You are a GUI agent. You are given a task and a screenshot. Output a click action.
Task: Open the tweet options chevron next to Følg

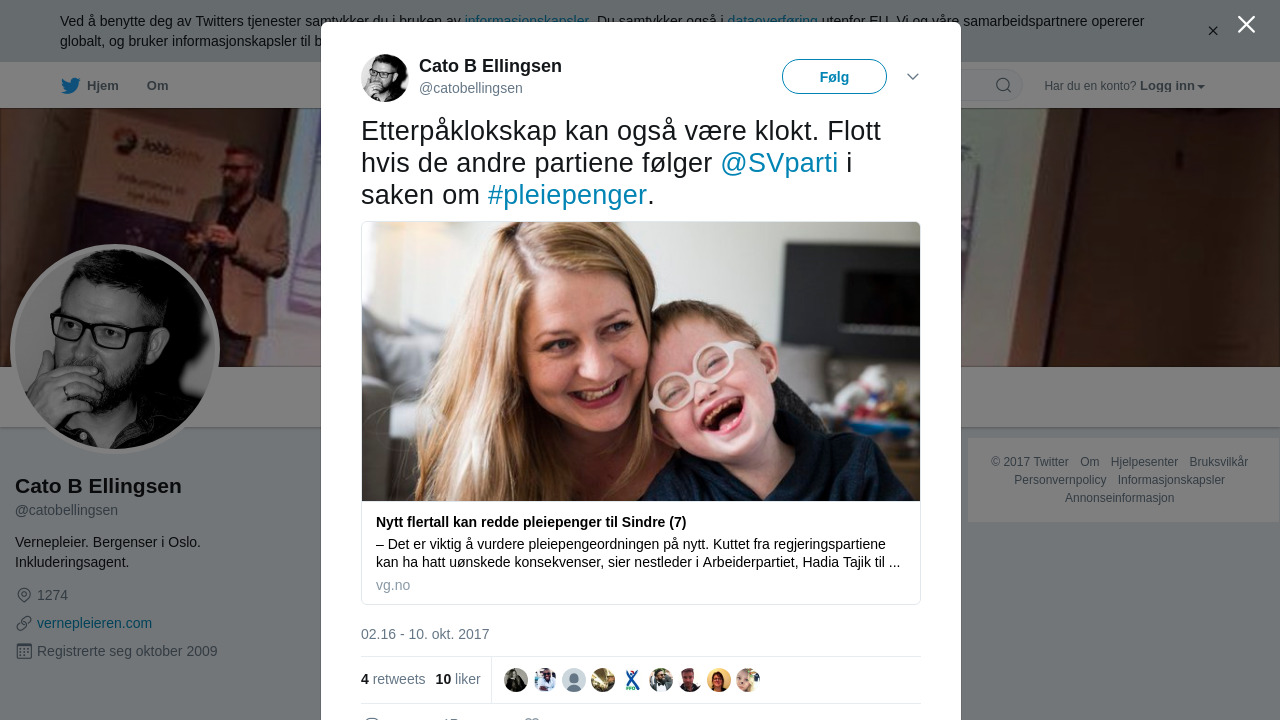tap(912, 77)
